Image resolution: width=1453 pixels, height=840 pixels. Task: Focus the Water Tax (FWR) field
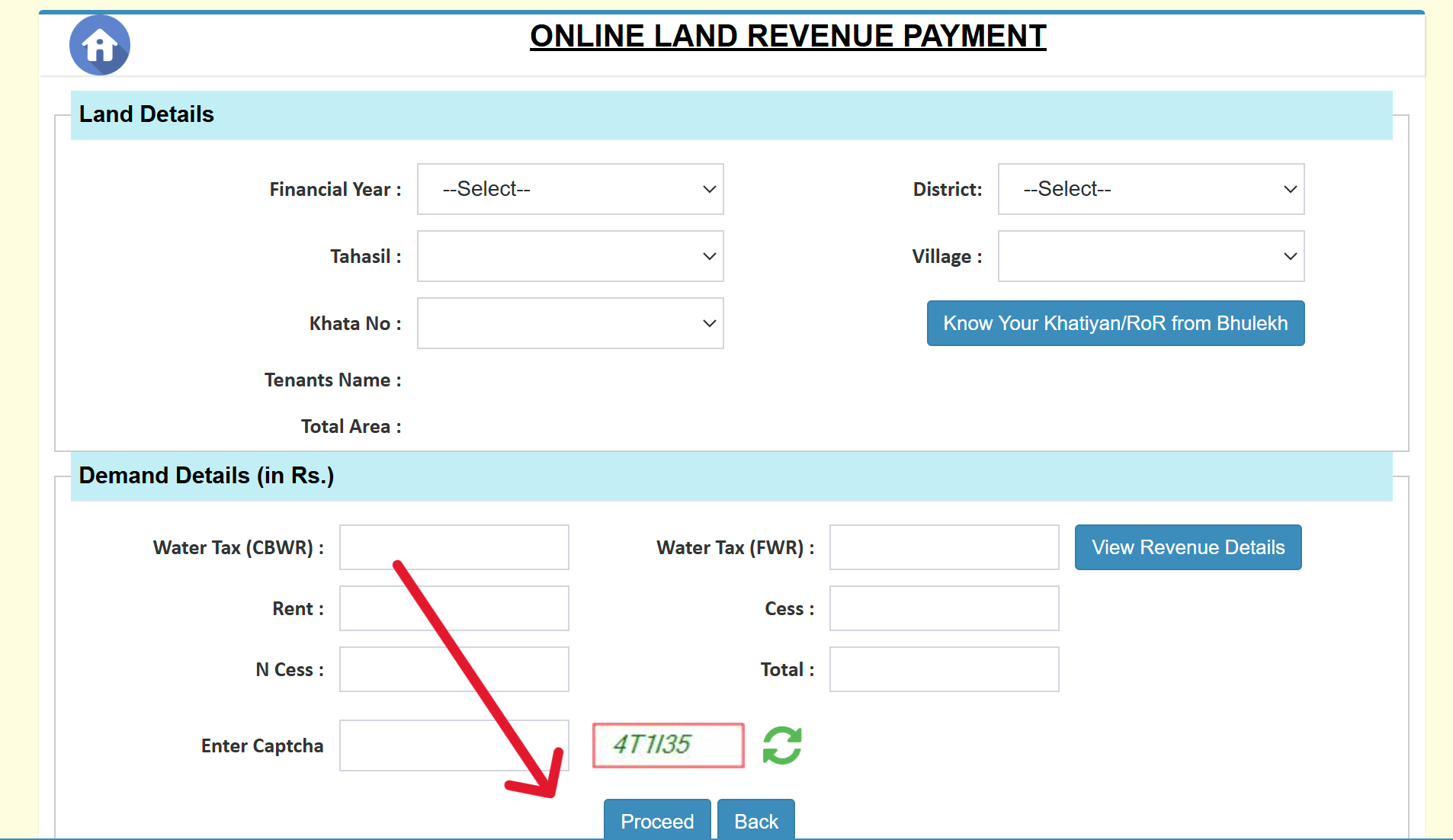point(945,547)
